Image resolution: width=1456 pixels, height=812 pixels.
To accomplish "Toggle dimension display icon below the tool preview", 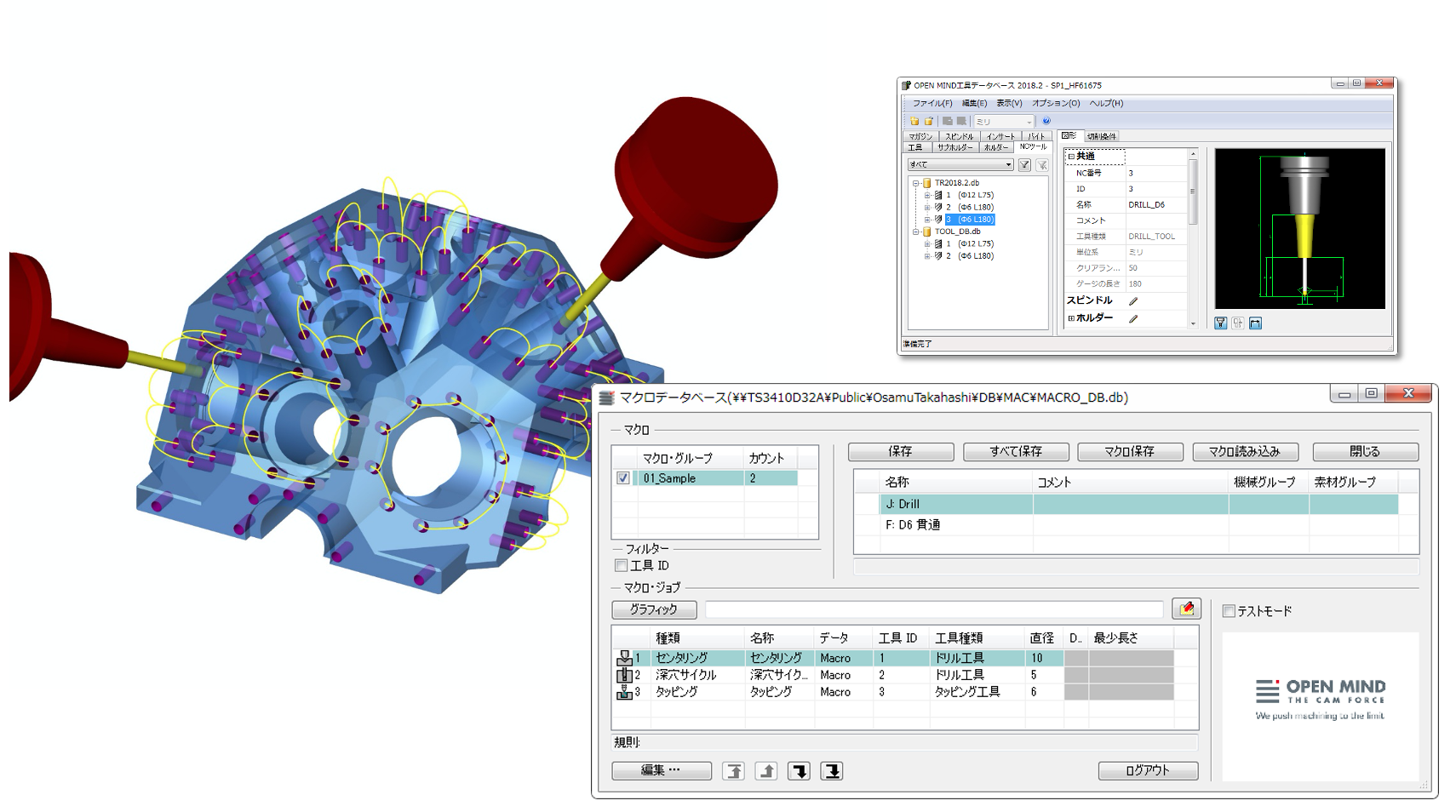I will click(x=1255, y=323).
